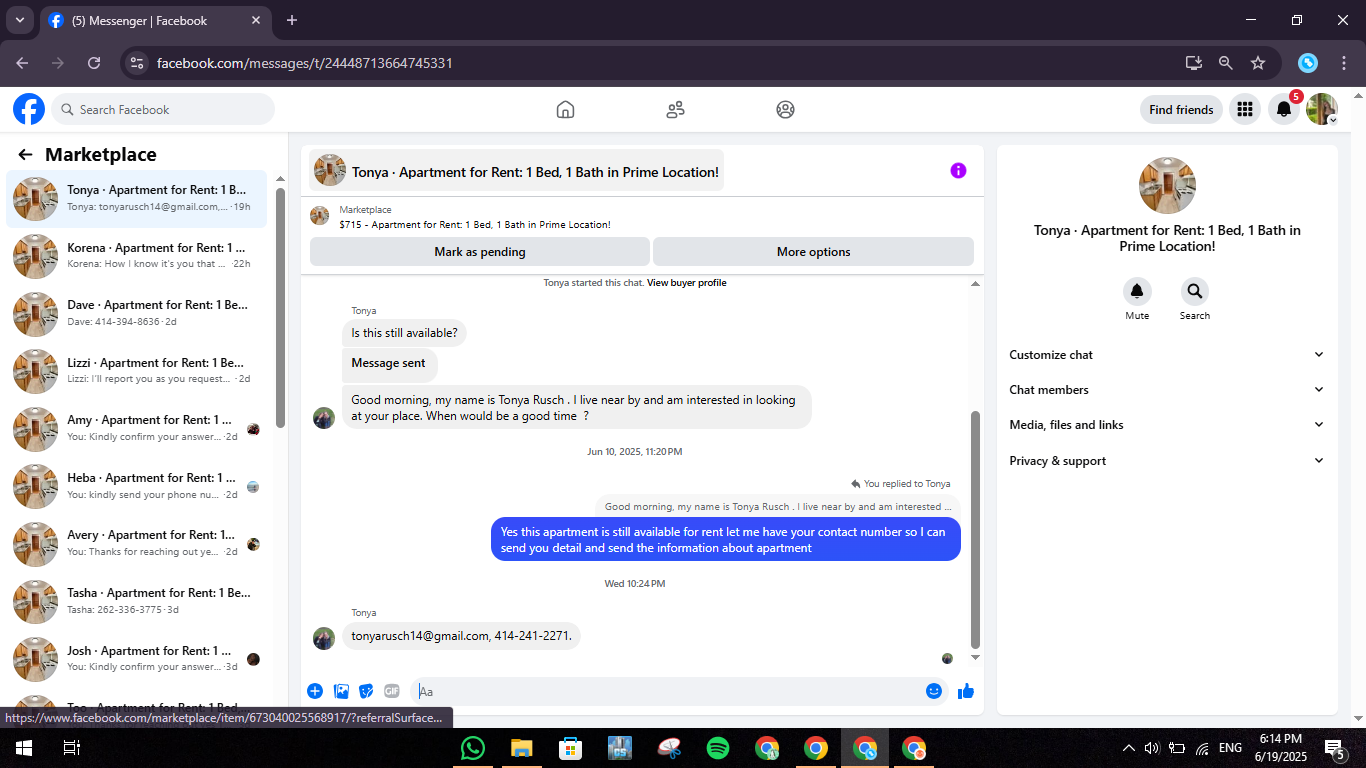Go back from Marketplace chats list
This screenshot has width=1366, height=768.
pos(25,155)
